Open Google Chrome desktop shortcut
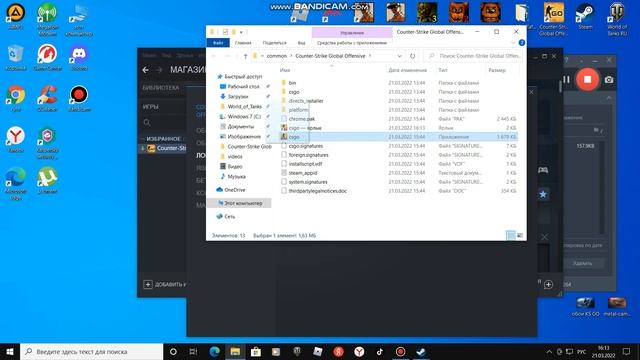This screenshot has width=640, height=360. coord(16,98)
